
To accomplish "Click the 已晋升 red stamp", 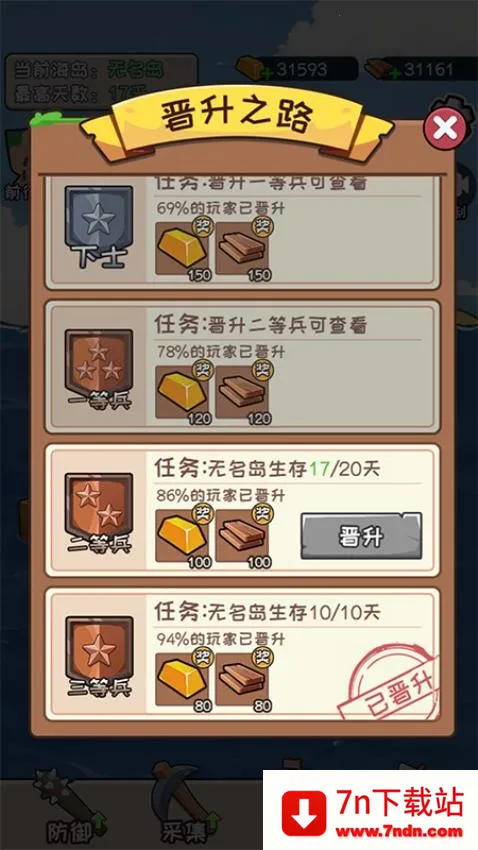I will coord(386,682).
